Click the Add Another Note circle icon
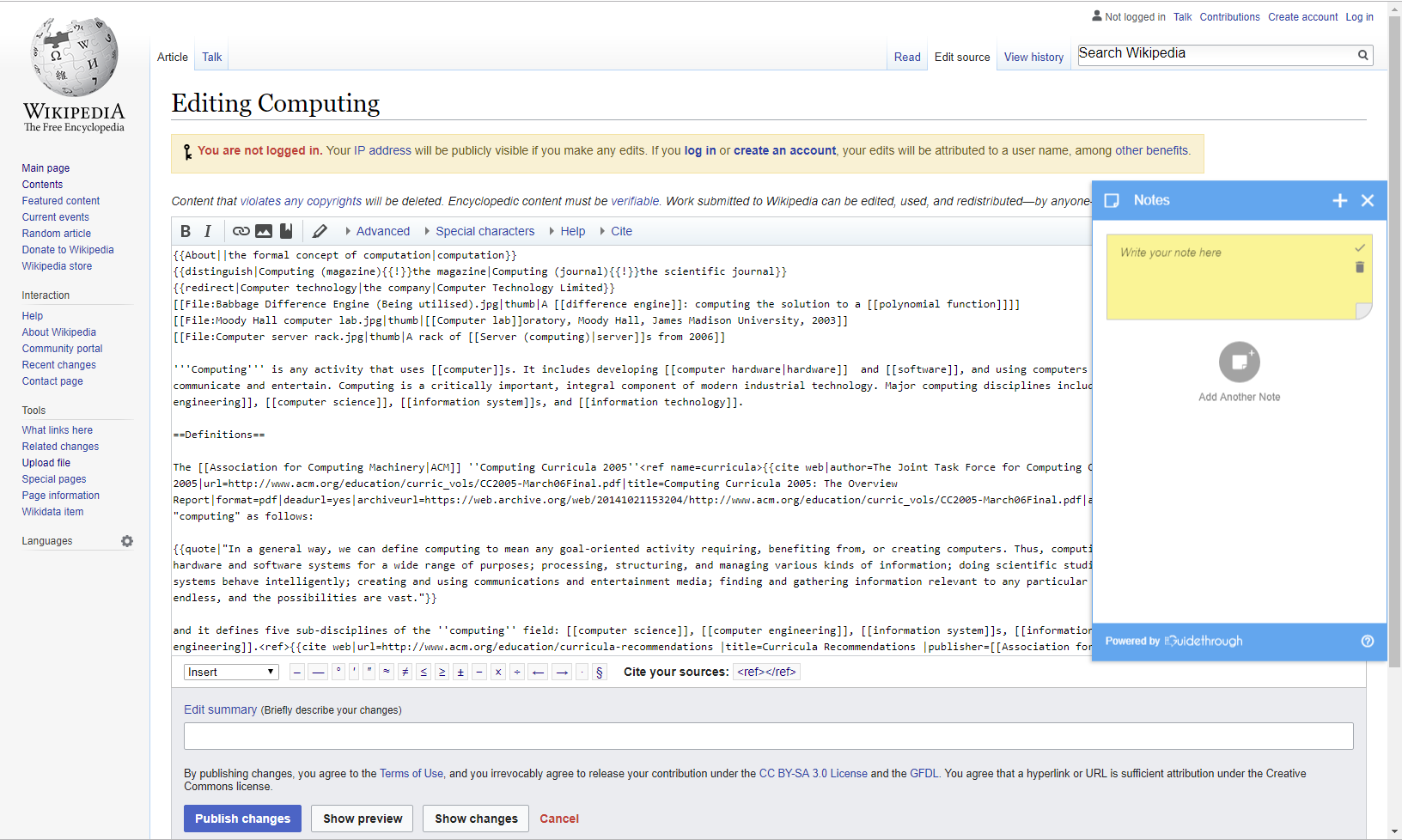Viewport: 1402px width, 840px height. tap(1239, 362)
